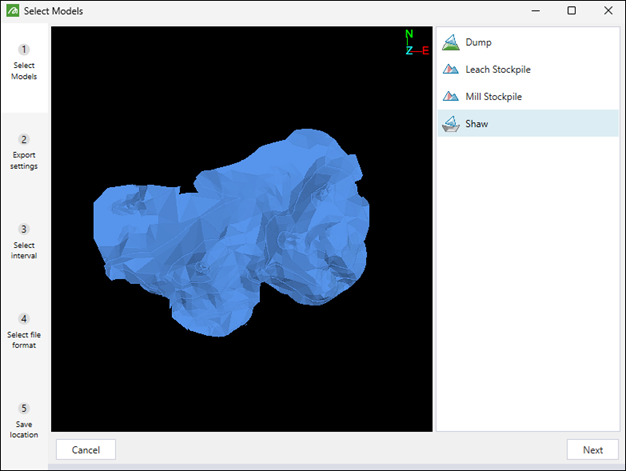Click the Dump model icon
This screenshot has height=471, width=626.
(450, 43)
